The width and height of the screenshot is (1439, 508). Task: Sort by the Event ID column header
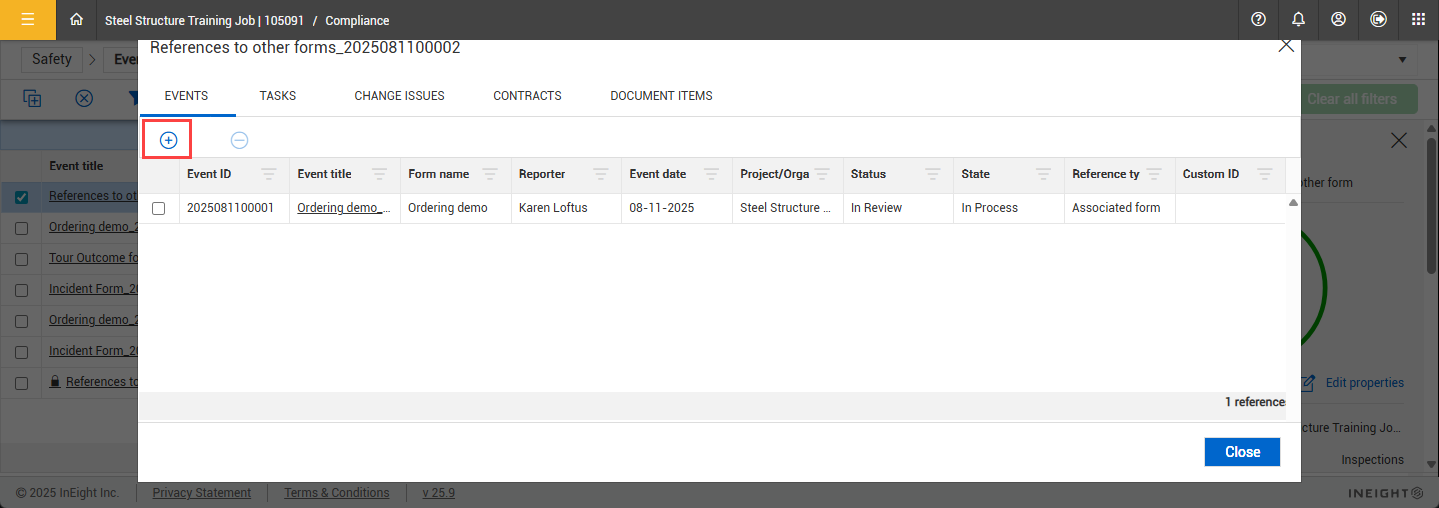pos(209,174)
